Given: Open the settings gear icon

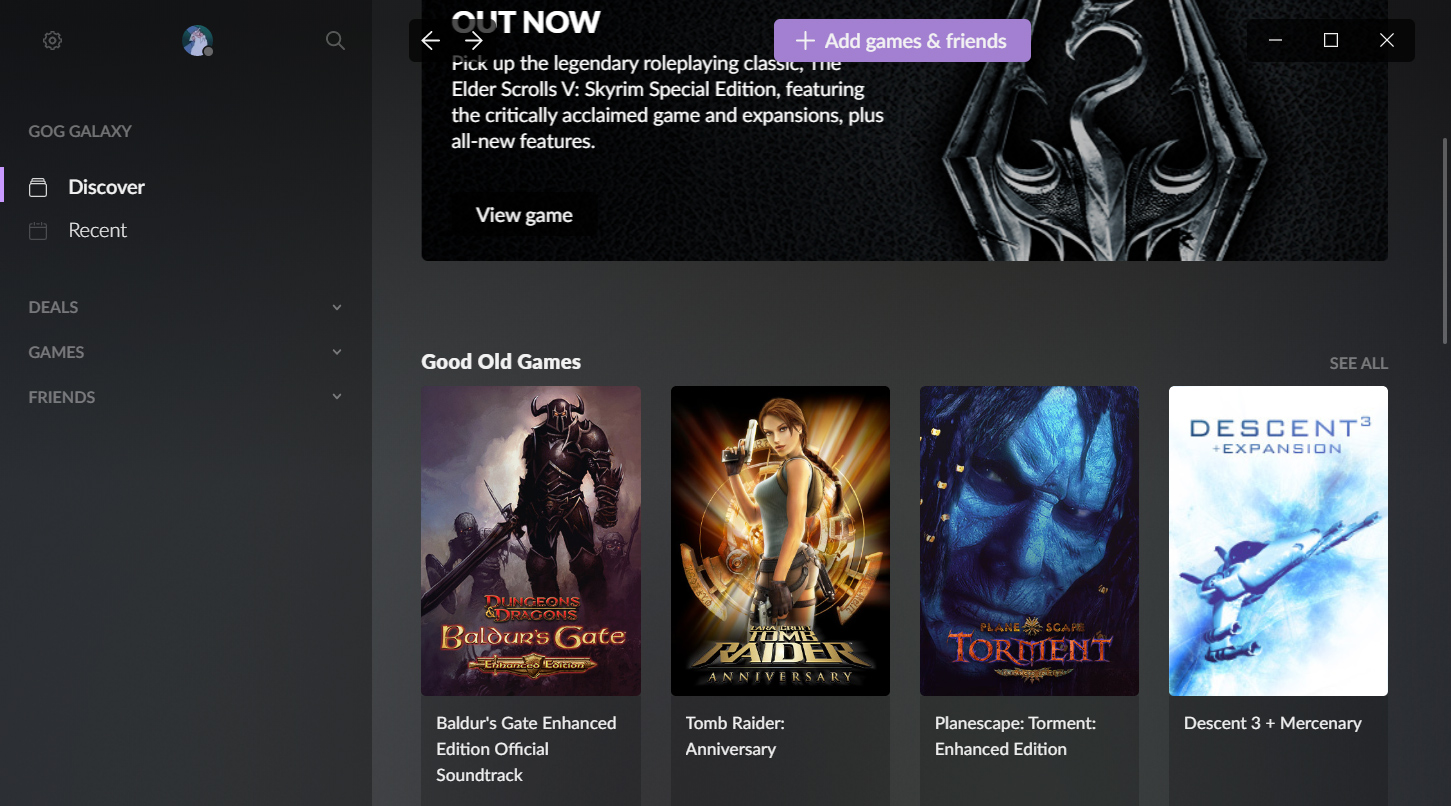Looking at the screenshot, I should (x=53, y=41).
